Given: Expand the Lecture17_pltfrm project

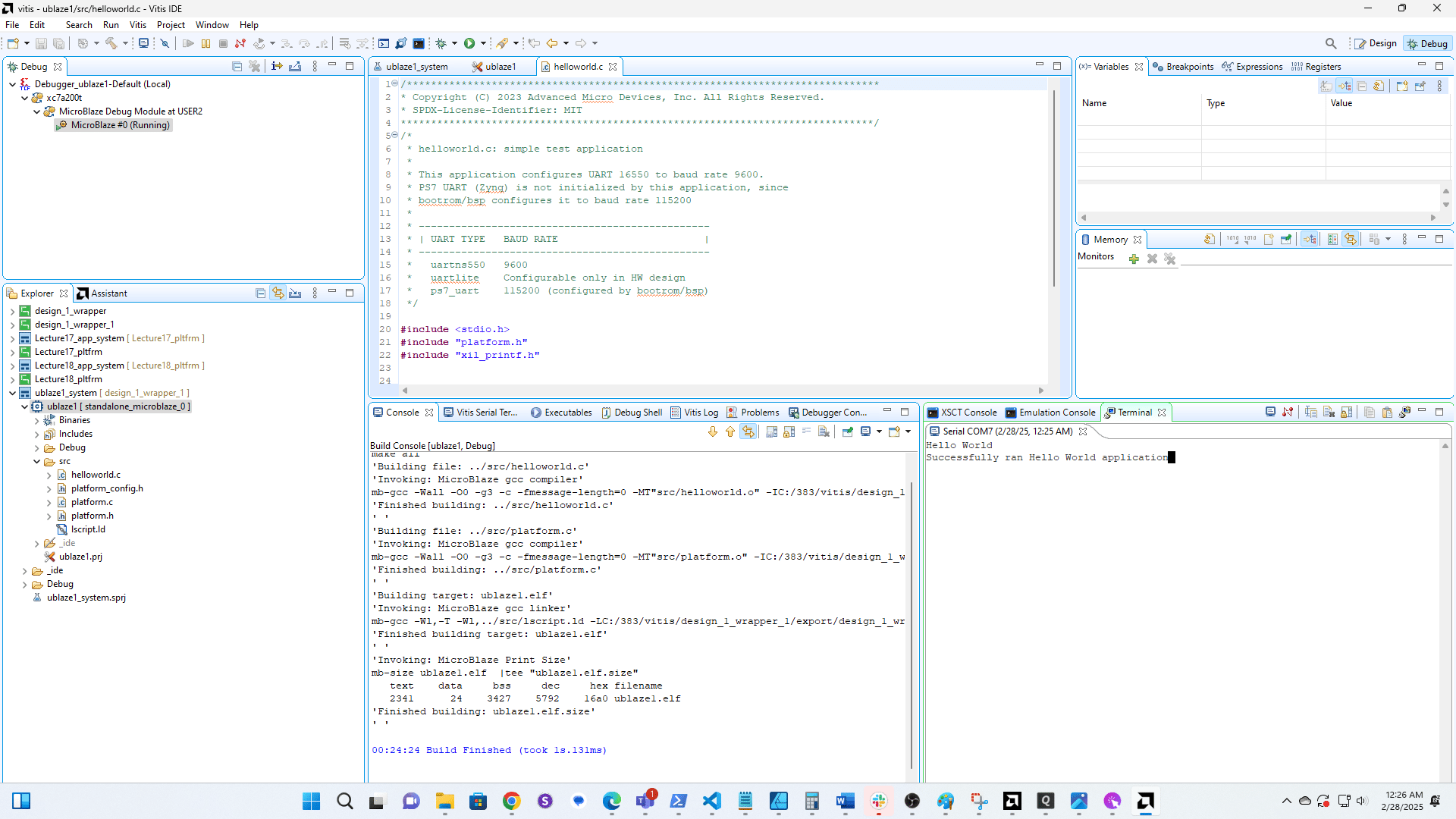Looking at the screenshot, I should (x=13, y=352).
